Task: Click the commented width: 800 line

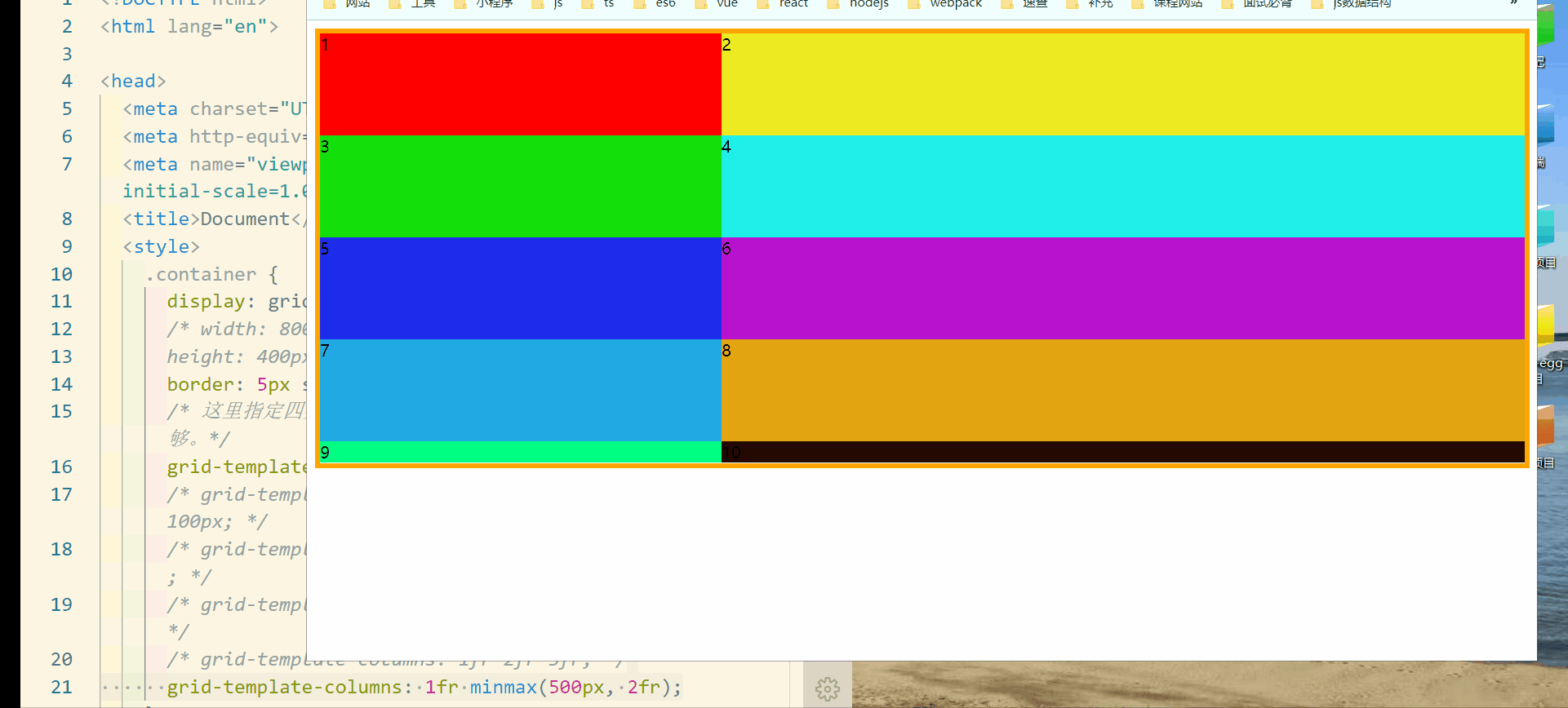Action: point(237,329)
